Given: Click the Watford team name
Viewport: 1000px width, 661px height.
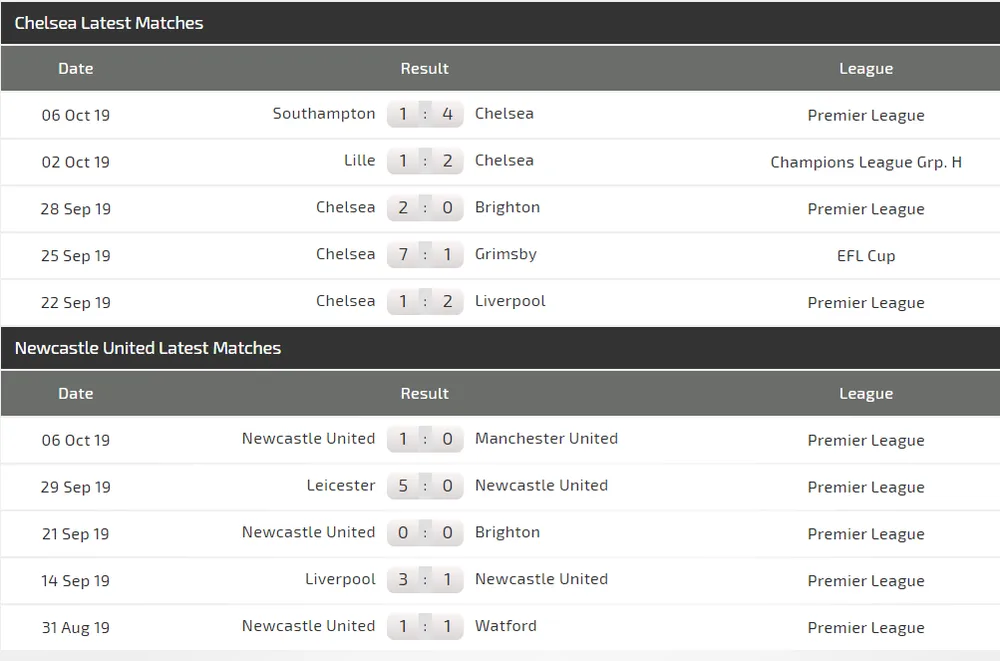Looking at the screenshot, I should point(506,626).
